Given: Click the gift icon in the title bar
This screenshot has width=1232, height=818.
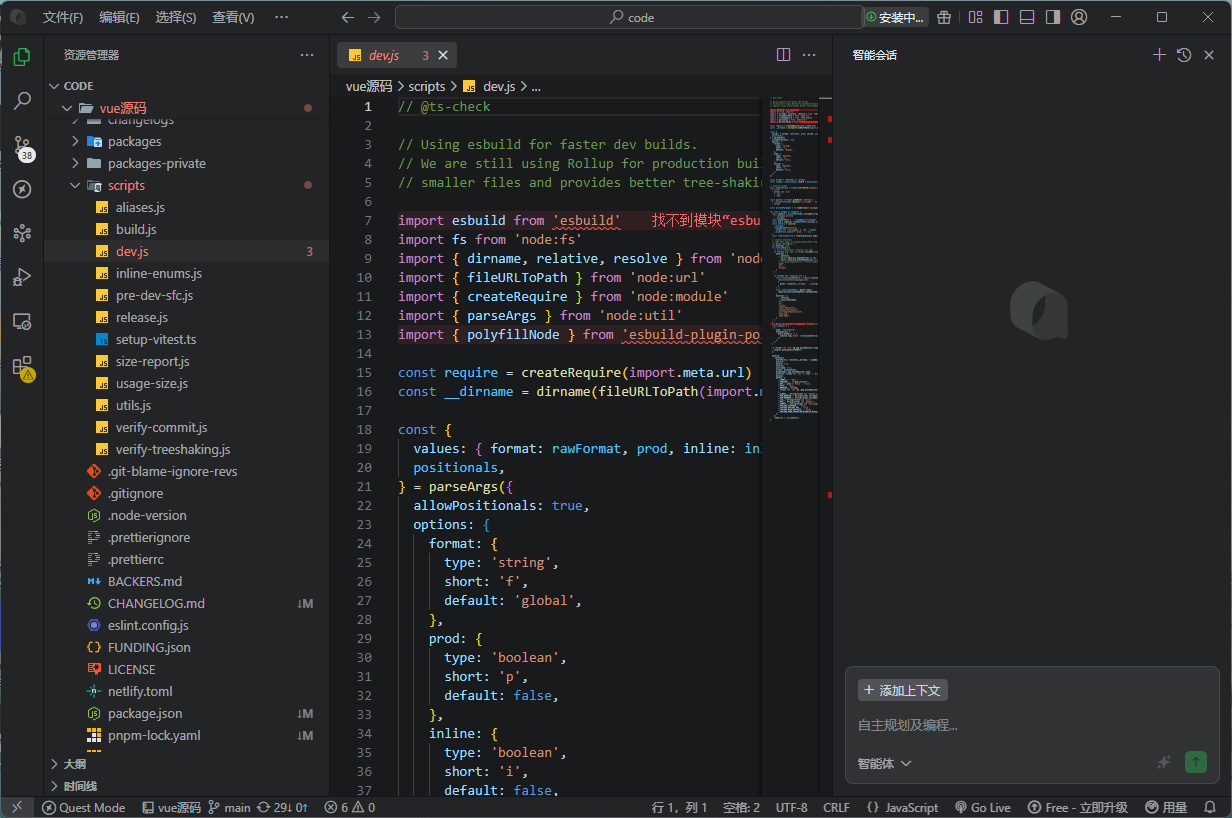Looking at the screenshot, I should [x=943, y=17].
